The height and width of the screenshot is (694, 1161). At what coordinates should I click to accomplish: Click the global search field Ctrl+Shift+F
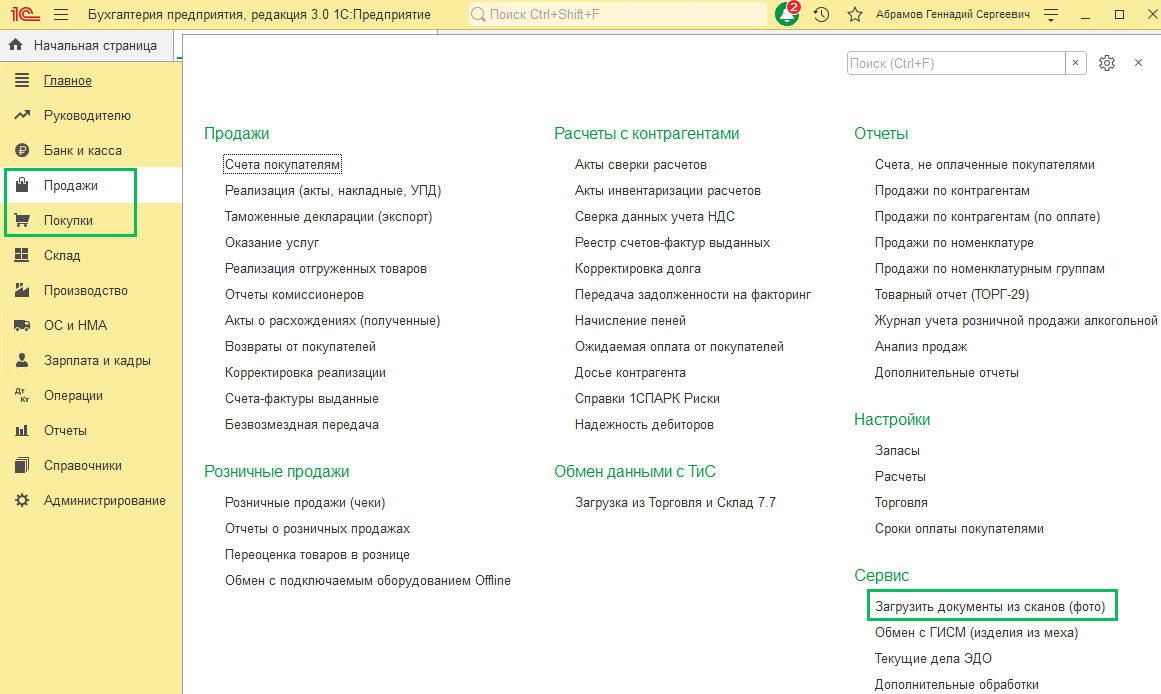pyautogui.click(x=618, y=14)
